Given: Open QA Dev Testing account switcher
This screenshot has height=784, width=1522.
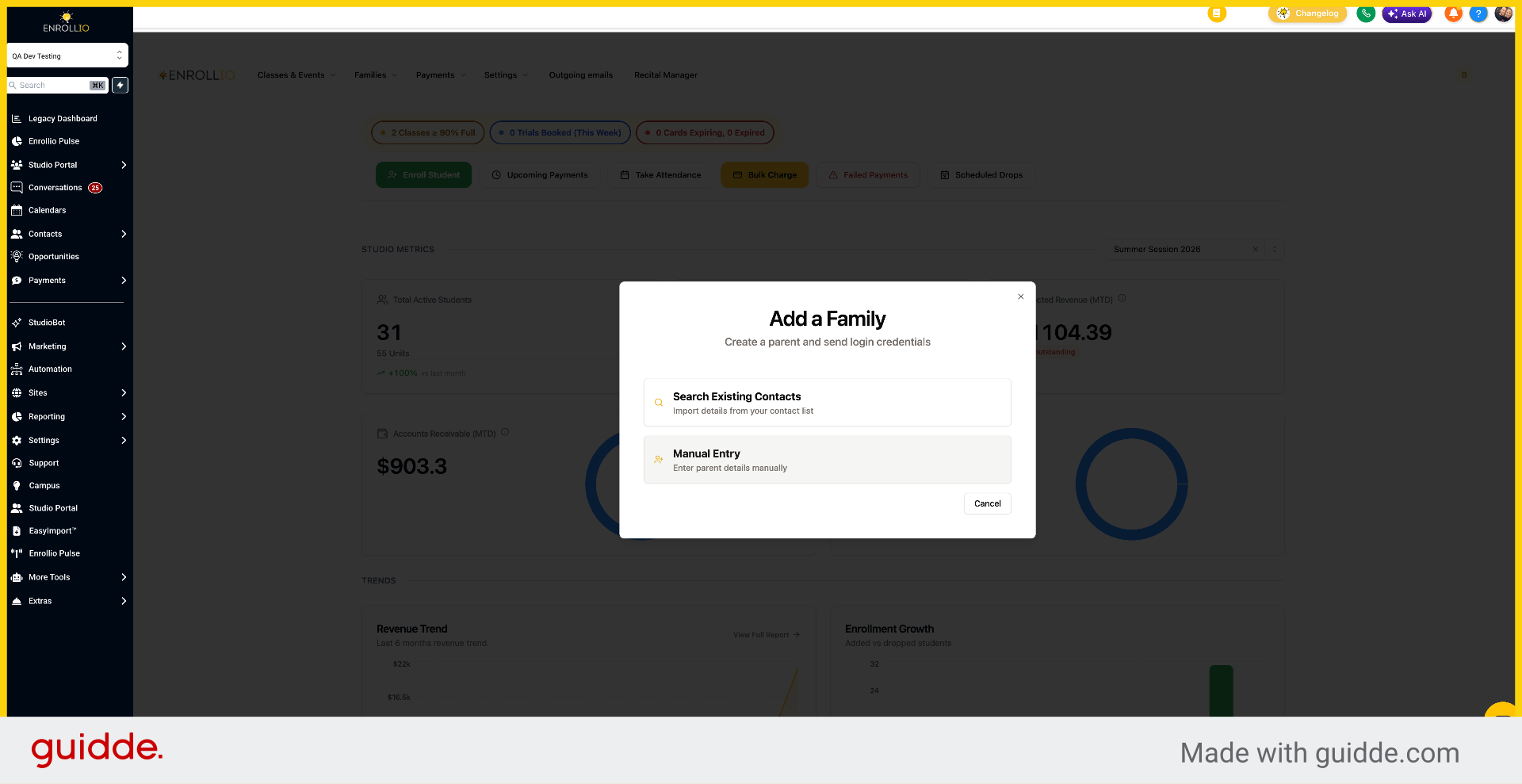Looking at the screenshot, I should coord(67,55).
